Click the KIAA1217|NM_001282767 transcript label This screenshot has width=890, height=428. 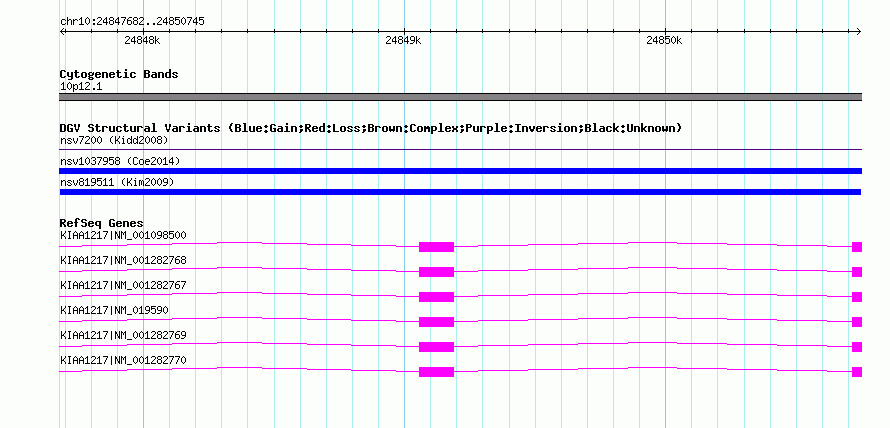pyautogui.click(x=123, y=285)
